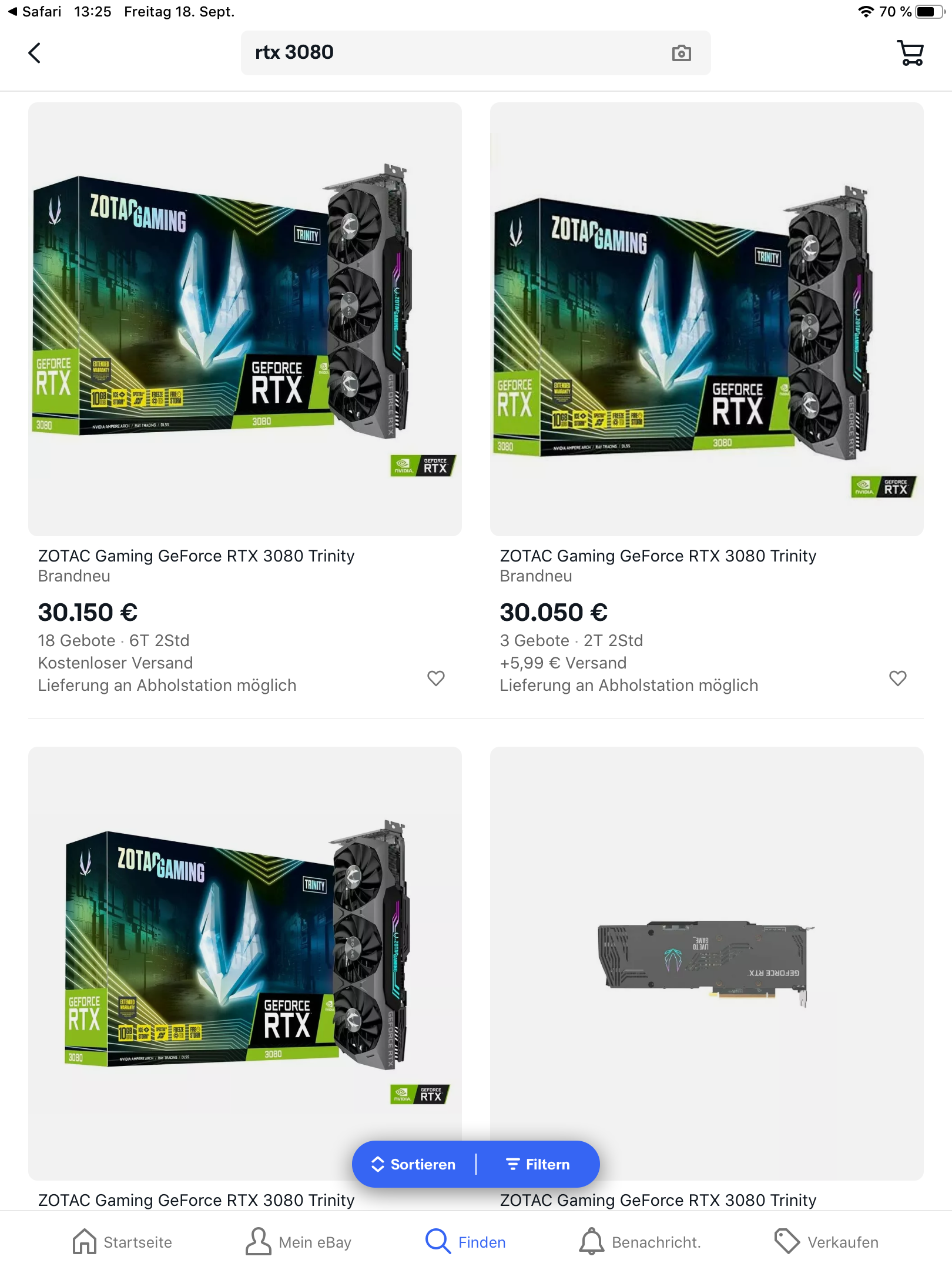Return to Safari via status bar
Viewport: 952px width, 1270px height.
pyautogui.click(x=35, y=12)
